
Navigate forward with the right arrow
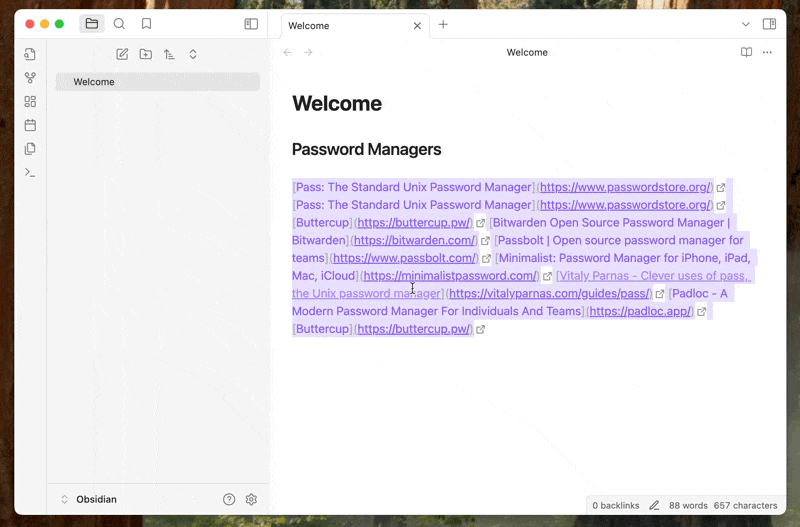point(308,52)
